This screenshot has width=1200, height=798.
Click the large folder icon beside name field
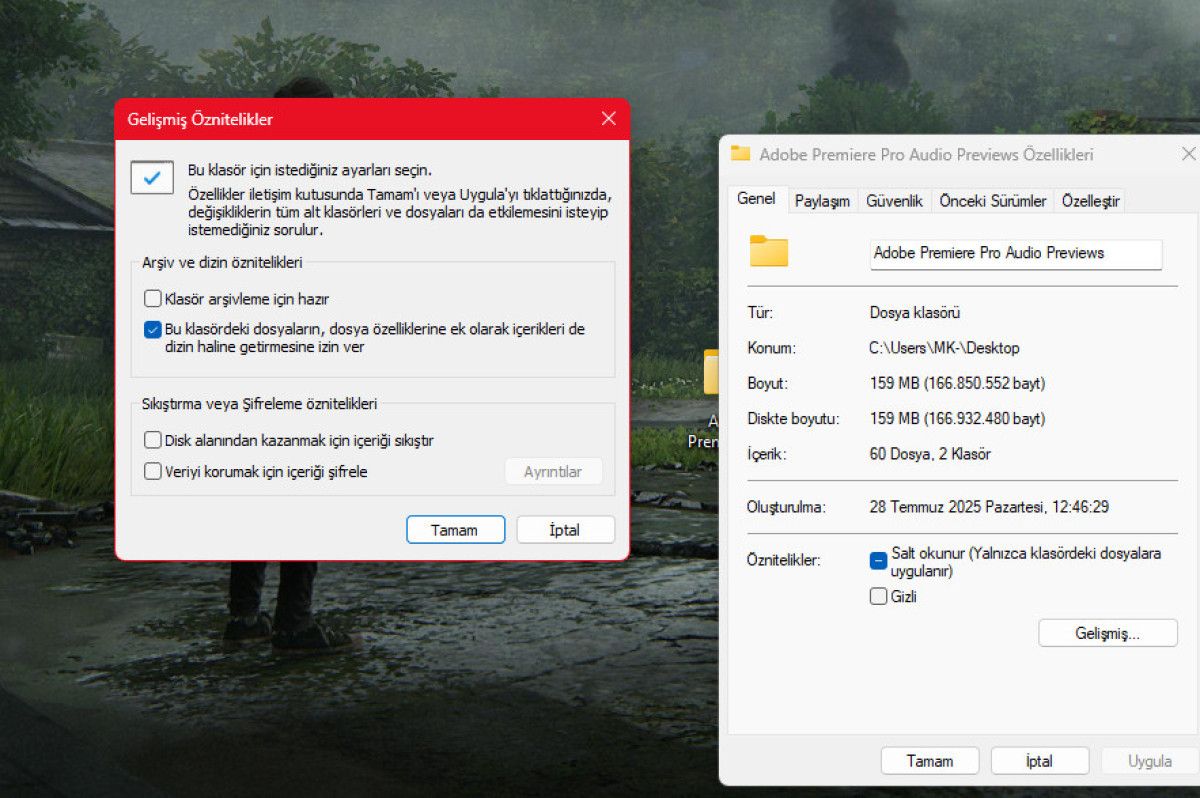pos(769,251)
